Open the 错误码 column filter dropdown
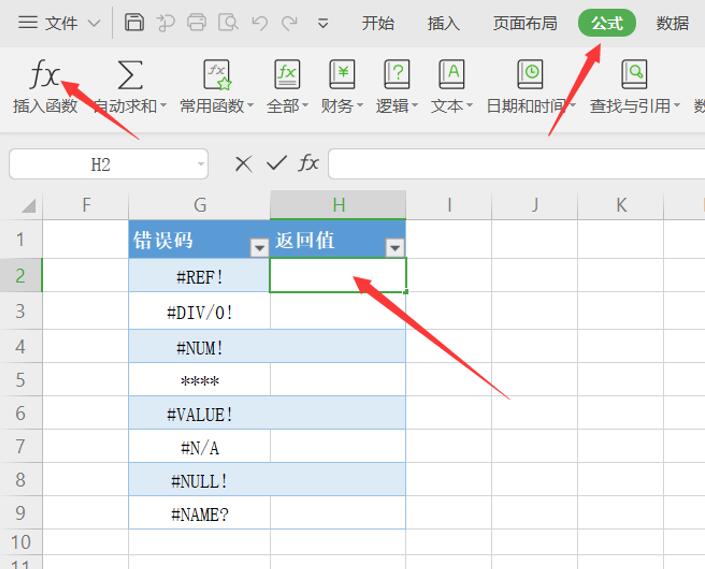Viewport: 705px width, 569px height. 259,248
